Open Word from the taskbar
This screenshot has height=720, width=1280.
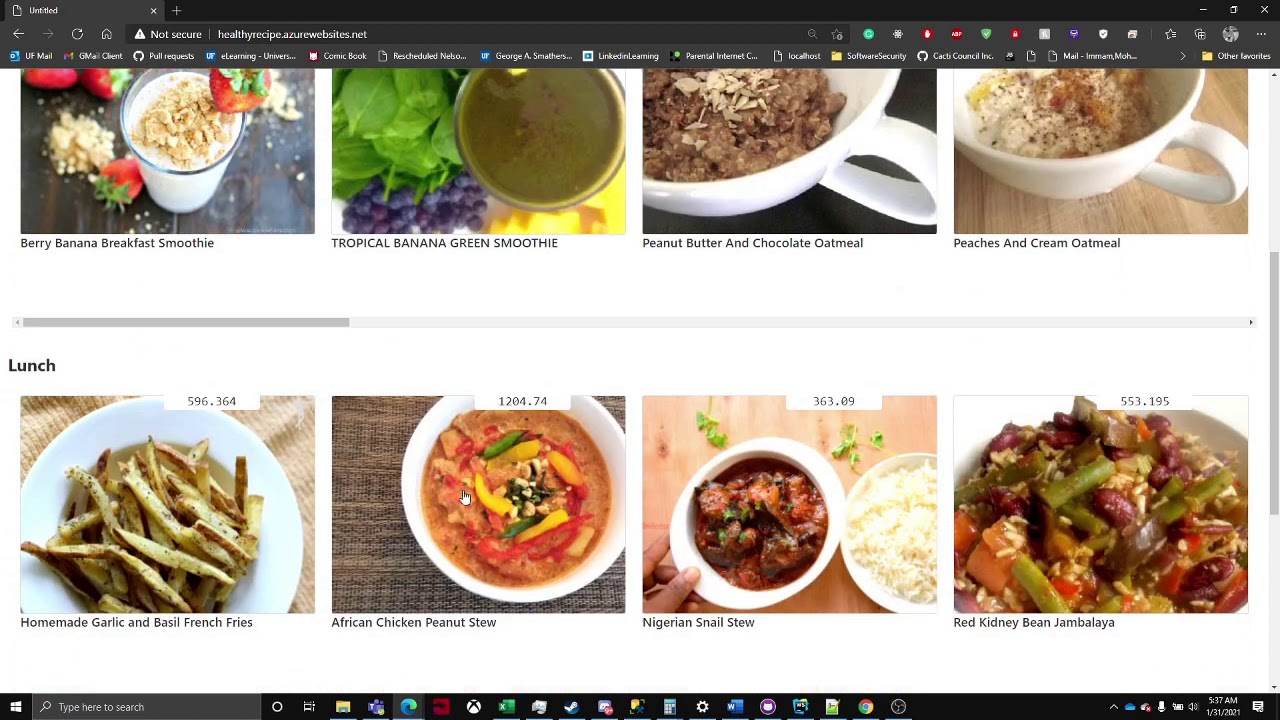pos(735,707)
